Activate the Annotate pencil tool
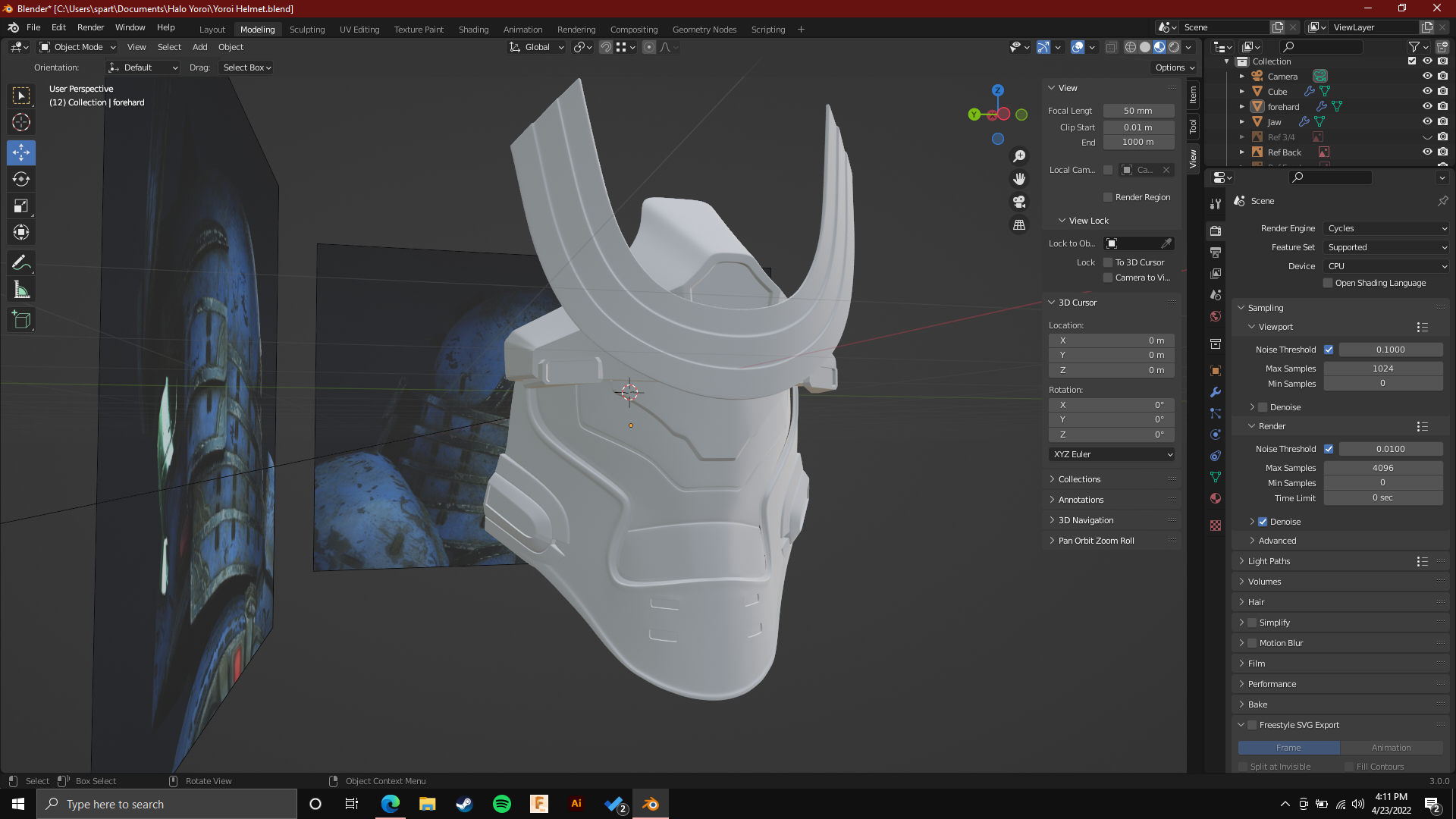This screenshot has height=819, width=1456. [x=21, y=263]
